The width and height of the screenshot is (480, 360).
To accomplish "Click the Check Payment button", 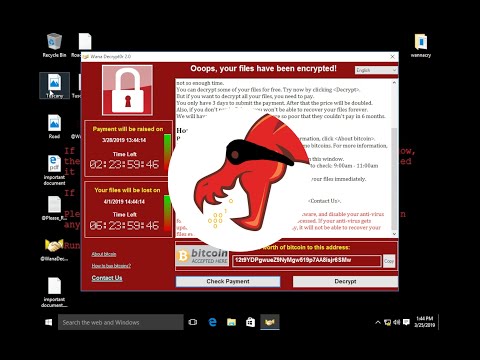I will (x=228, y=281).
